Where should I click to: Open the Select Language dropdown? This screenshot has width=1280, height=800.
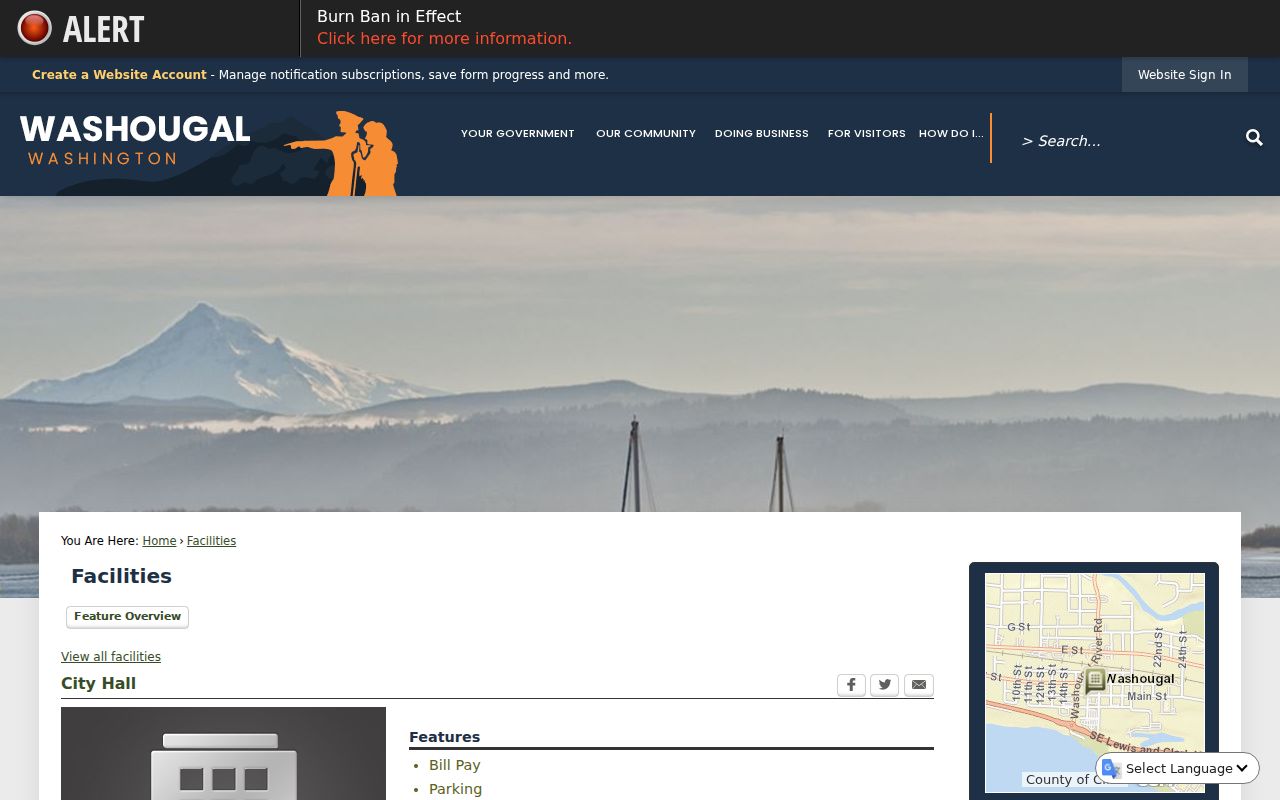pyautogui.click(x=1176, y=768)
